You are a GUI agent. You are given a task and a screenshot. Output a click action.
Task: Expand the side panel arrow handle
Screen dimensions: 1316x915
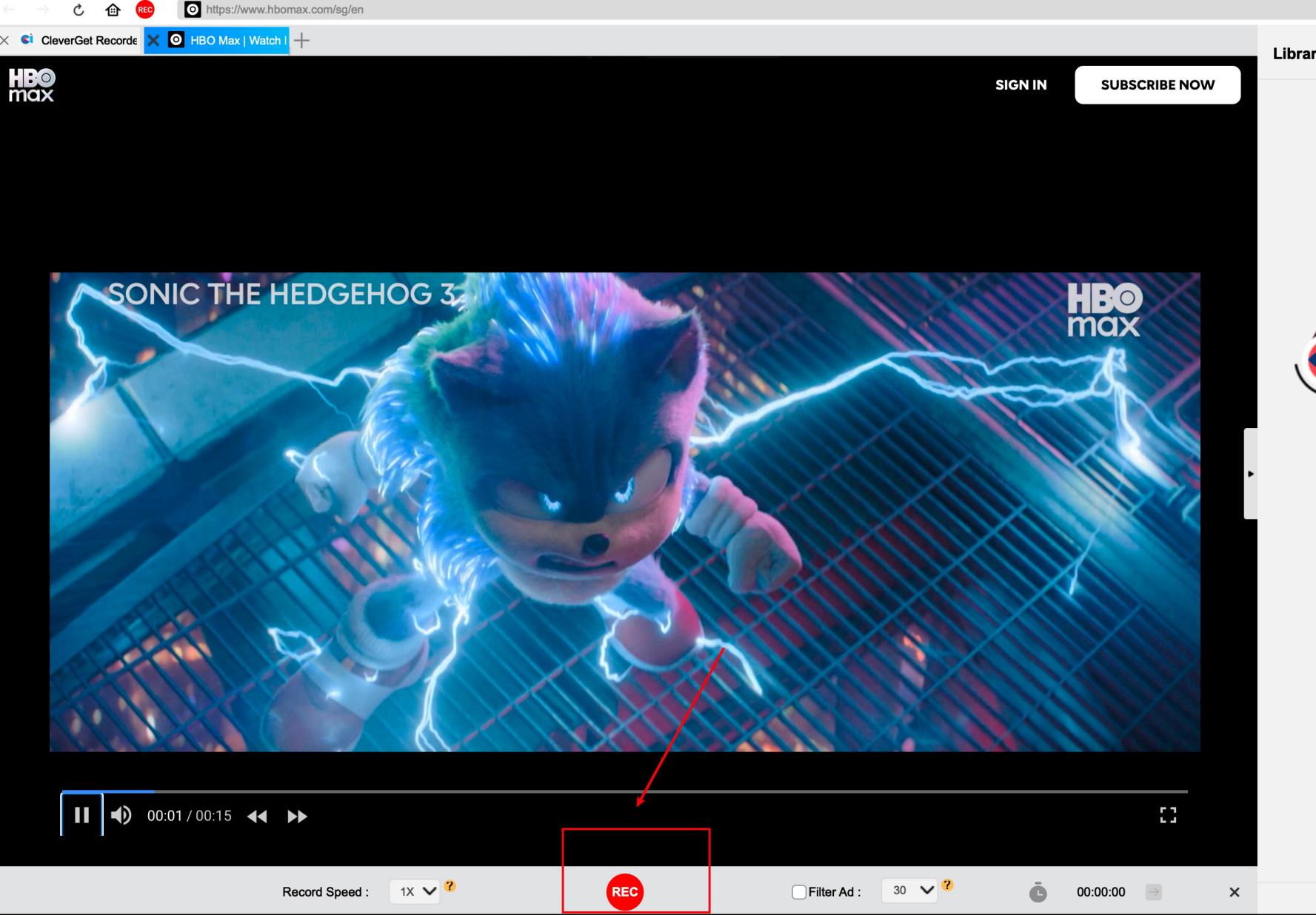(1251, 474)
